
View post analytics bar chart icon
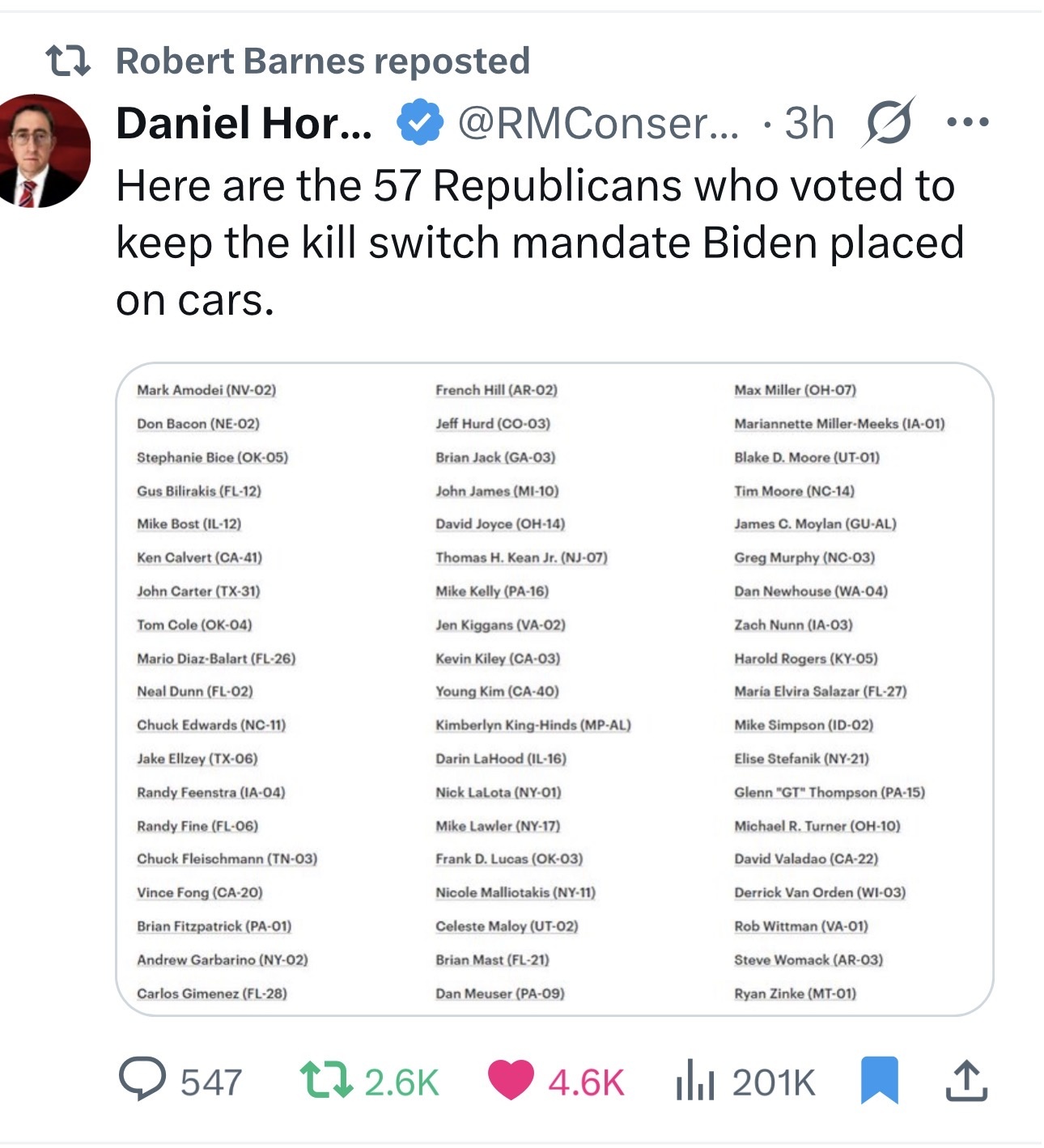click(694, 1082)
